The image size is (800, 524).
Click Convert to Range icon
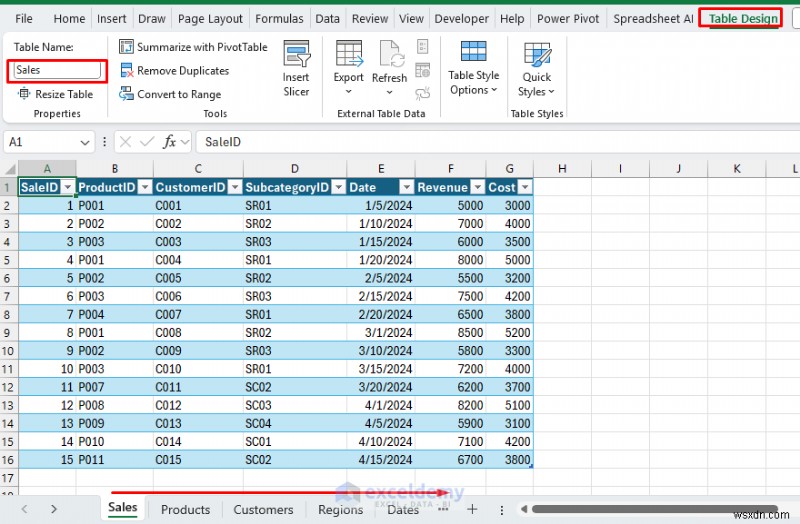click(126, 94)
